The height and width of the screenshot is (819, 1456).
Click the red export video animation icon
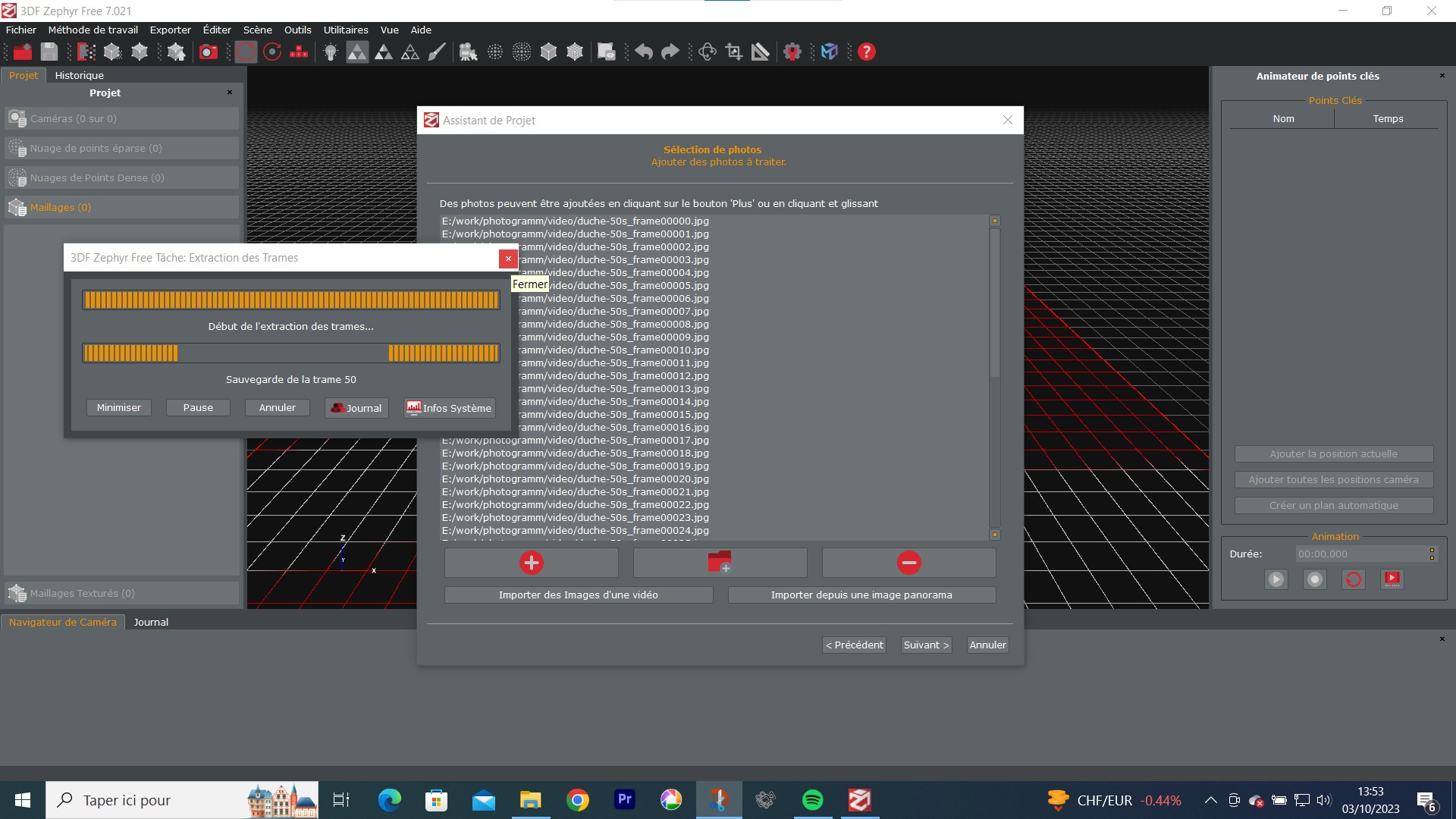click(x=1392, y=579)
